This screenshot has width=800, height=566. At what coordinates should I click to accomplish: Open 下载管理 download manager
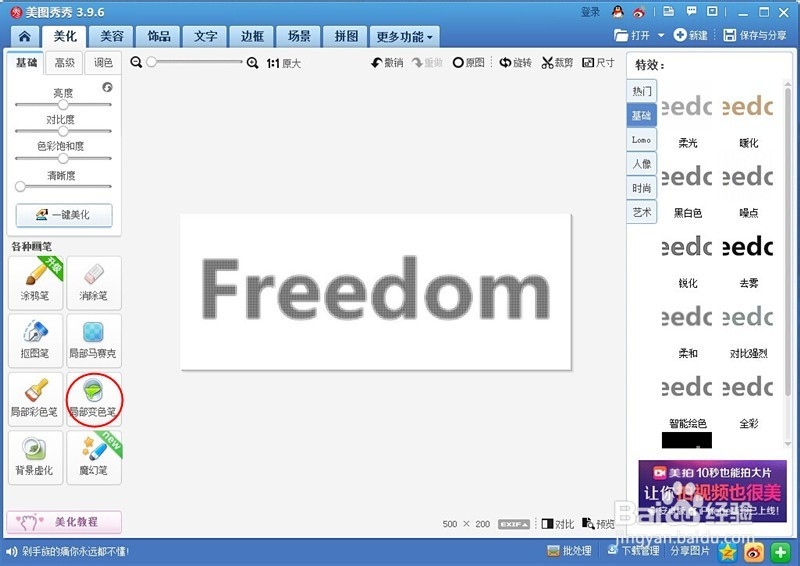[x=634, y=551]
